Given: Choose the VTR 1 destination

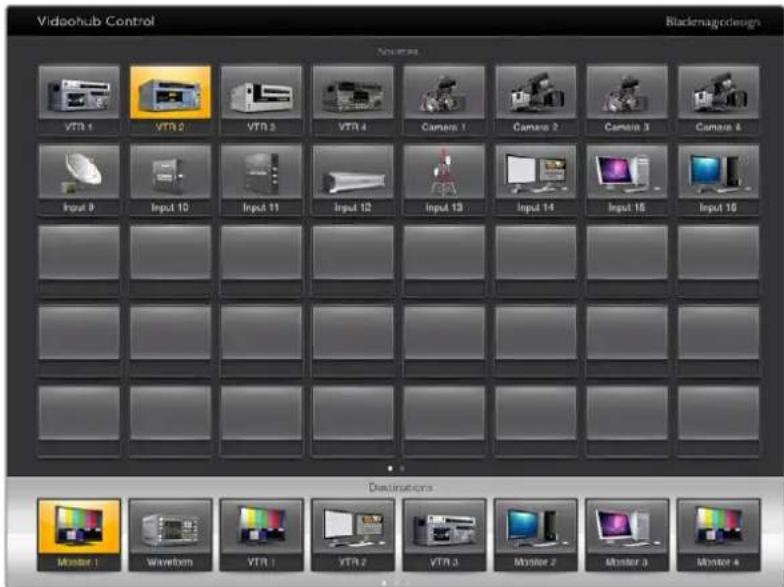Looking at the screenshot, I should [262, 534].
